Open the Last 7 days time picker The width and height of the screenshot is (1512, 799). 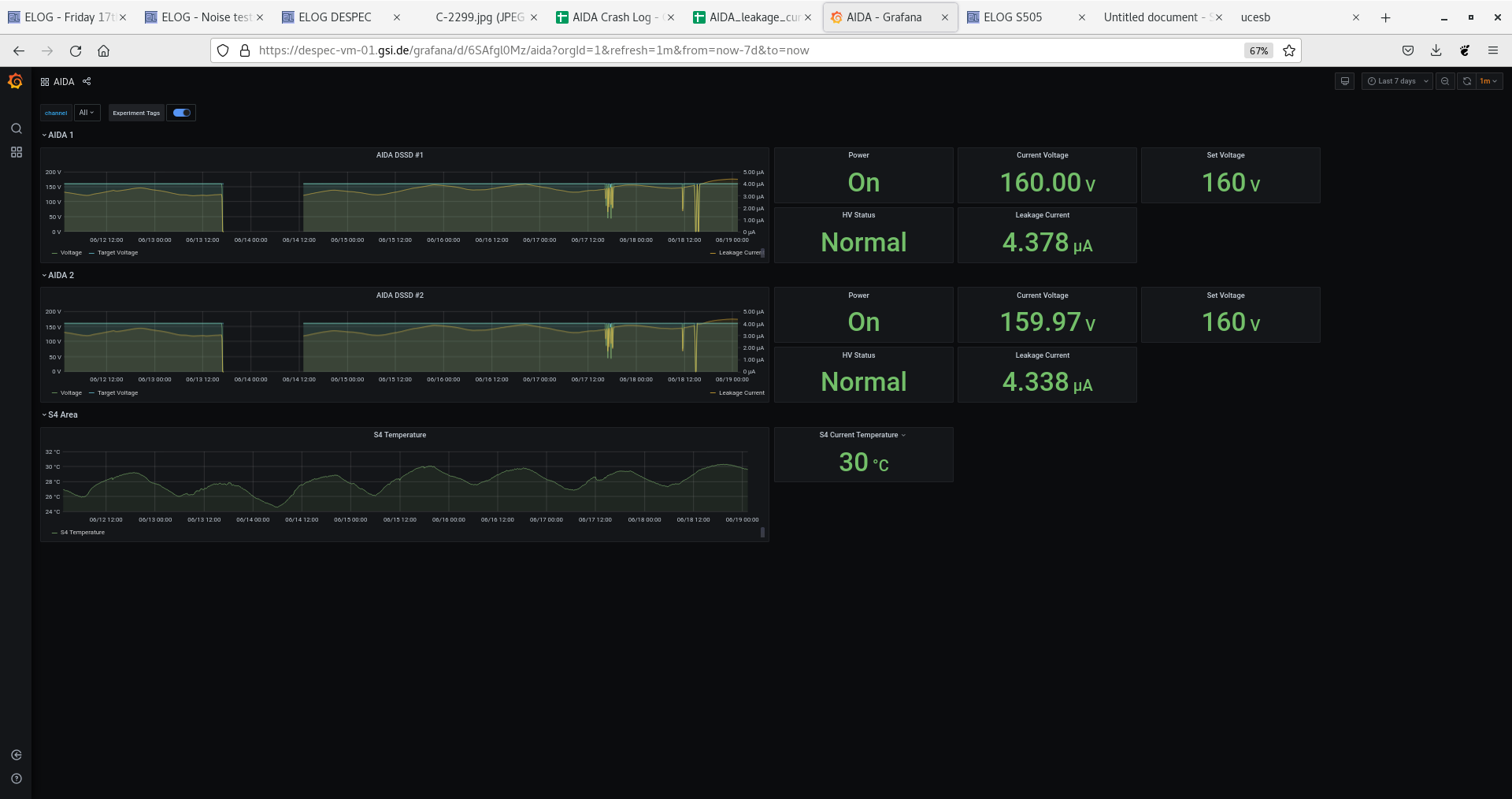point(1396,81)
